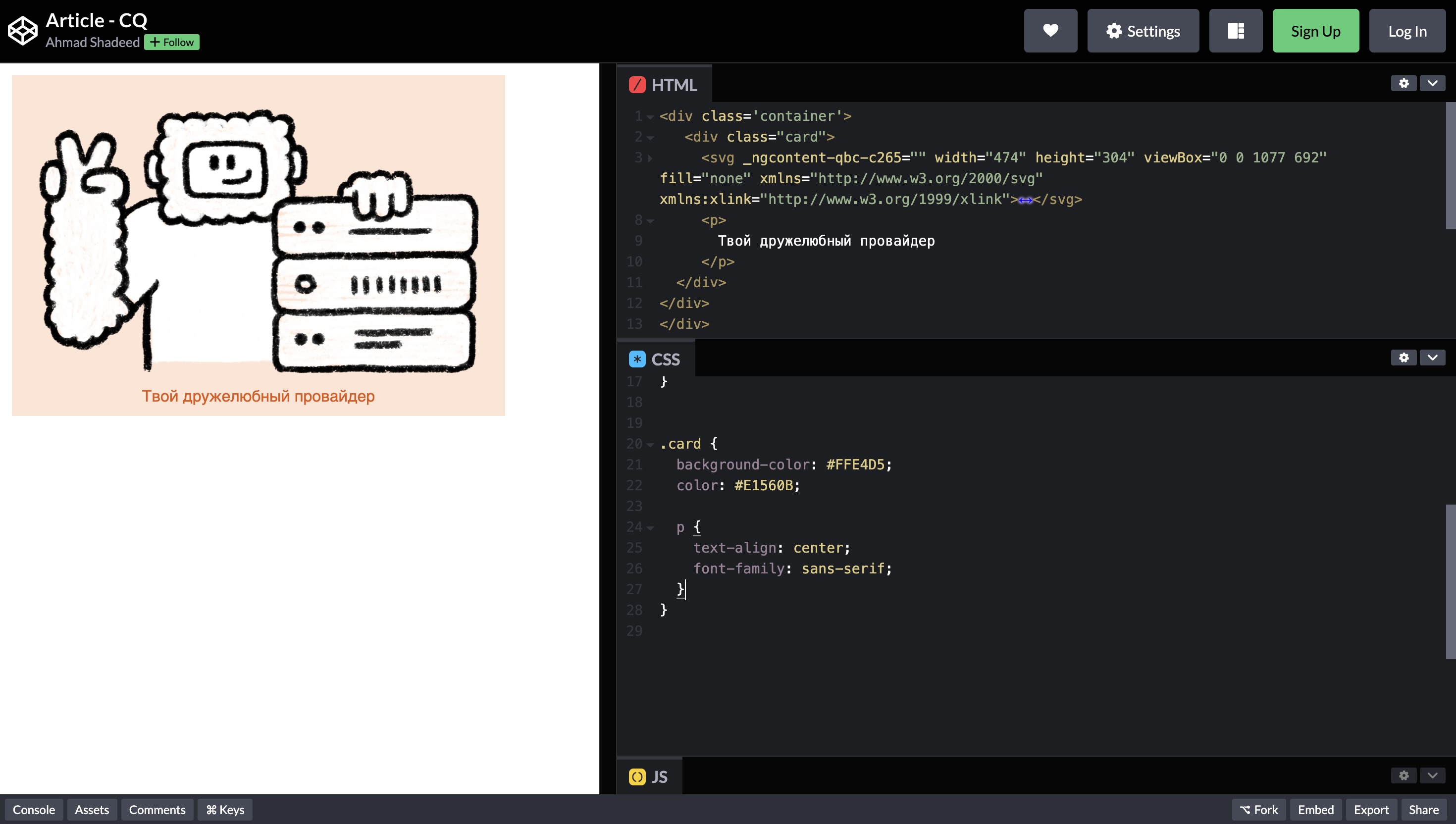Click the Settings menu item
This screenshot has height=824, width=1456.
pyautogui.click(x=1143, y=31)
